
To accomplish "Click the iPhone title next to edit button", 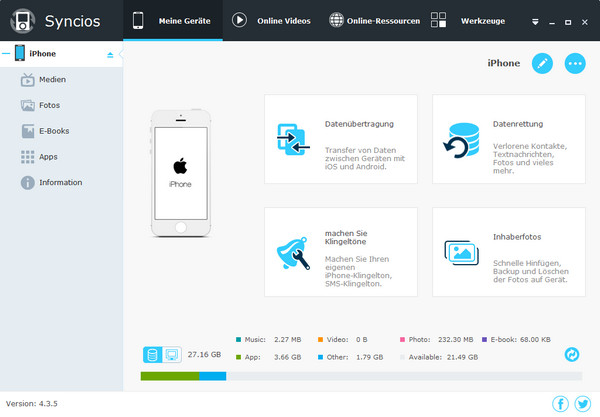I will (504, 64).
